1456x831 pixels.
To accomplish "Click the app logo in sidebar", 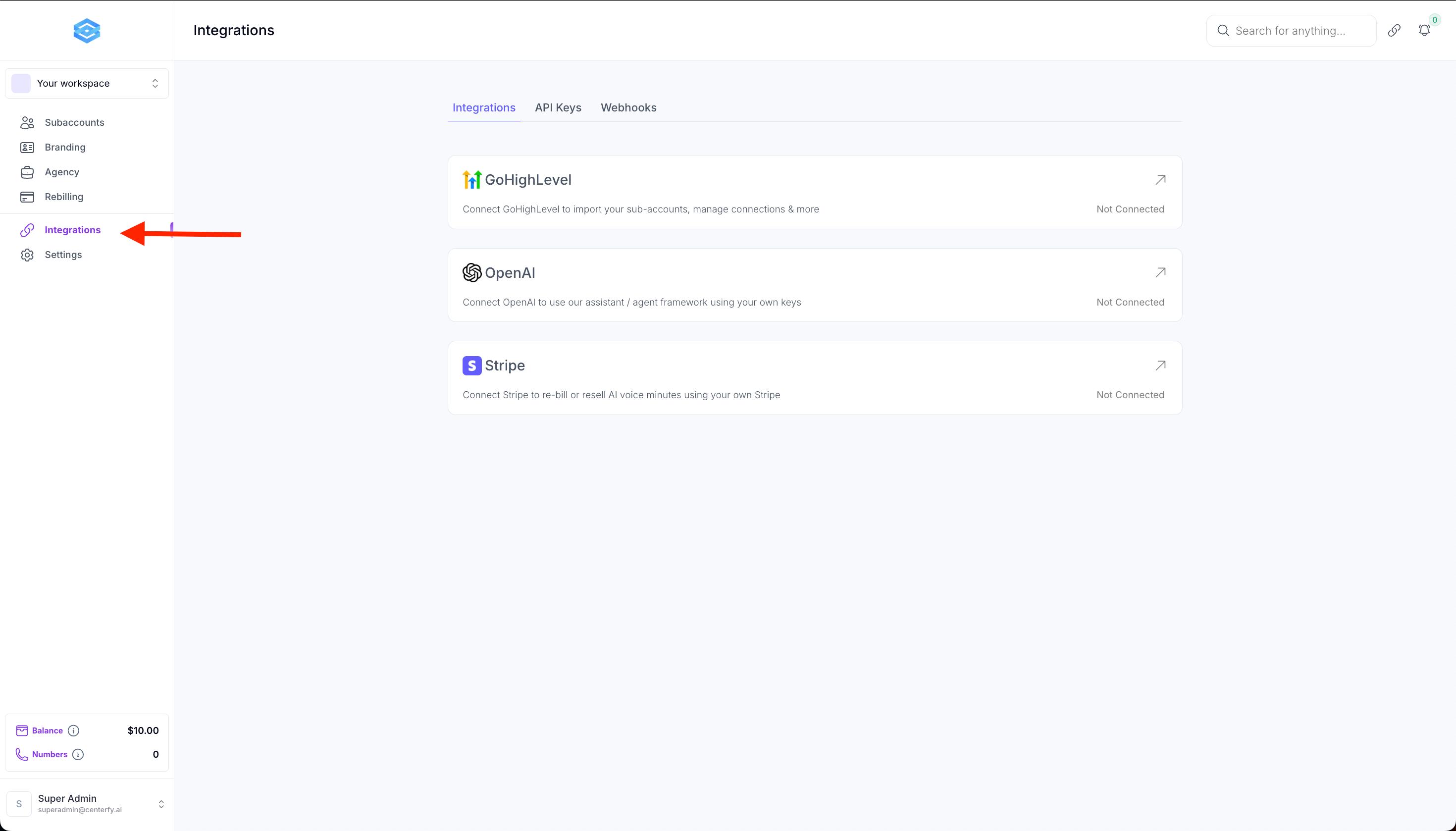I will click(x=87, y=31).
